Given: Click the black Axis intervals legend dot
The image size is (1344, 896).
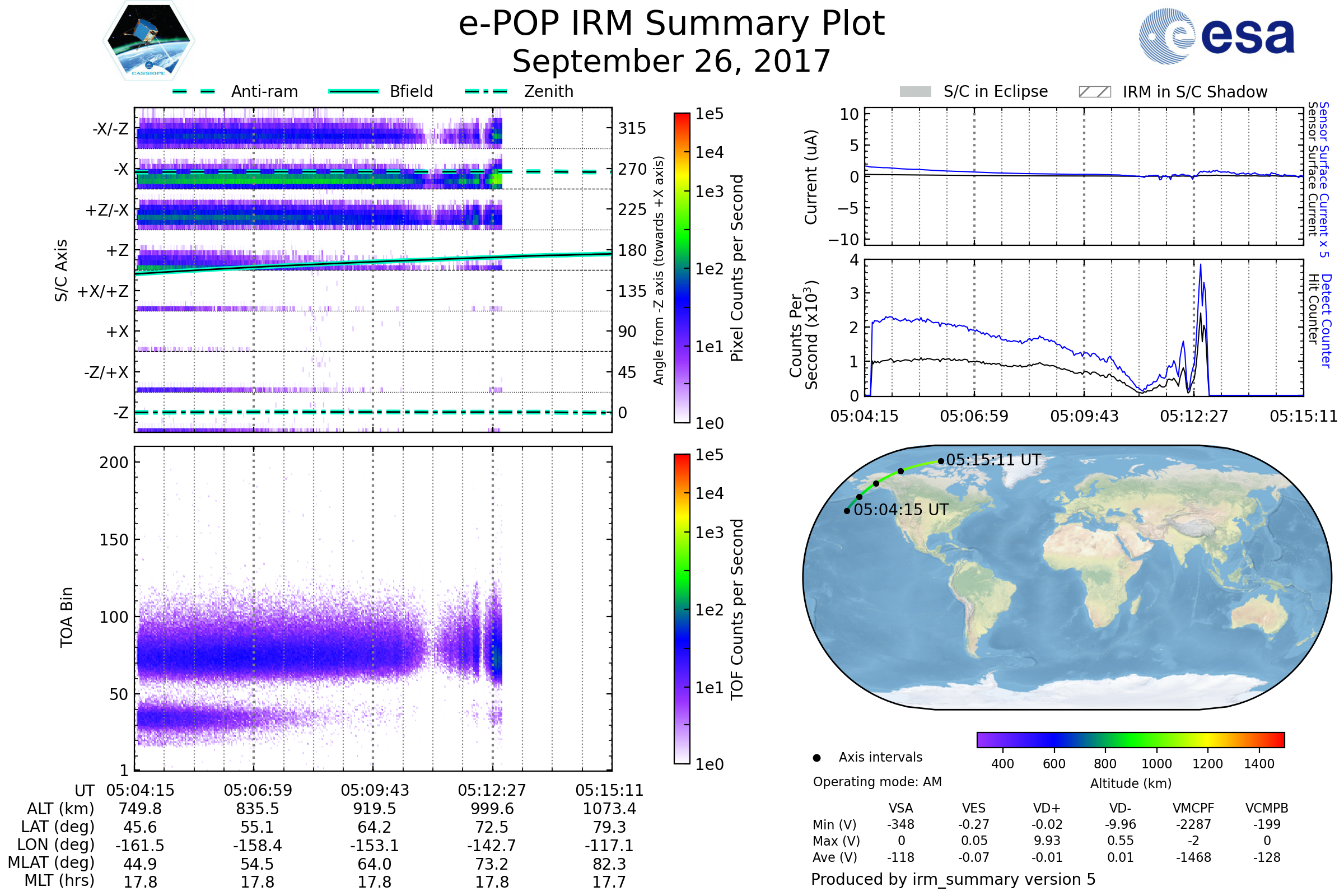Looking at the screenshot, I should (x=817, y=758).
